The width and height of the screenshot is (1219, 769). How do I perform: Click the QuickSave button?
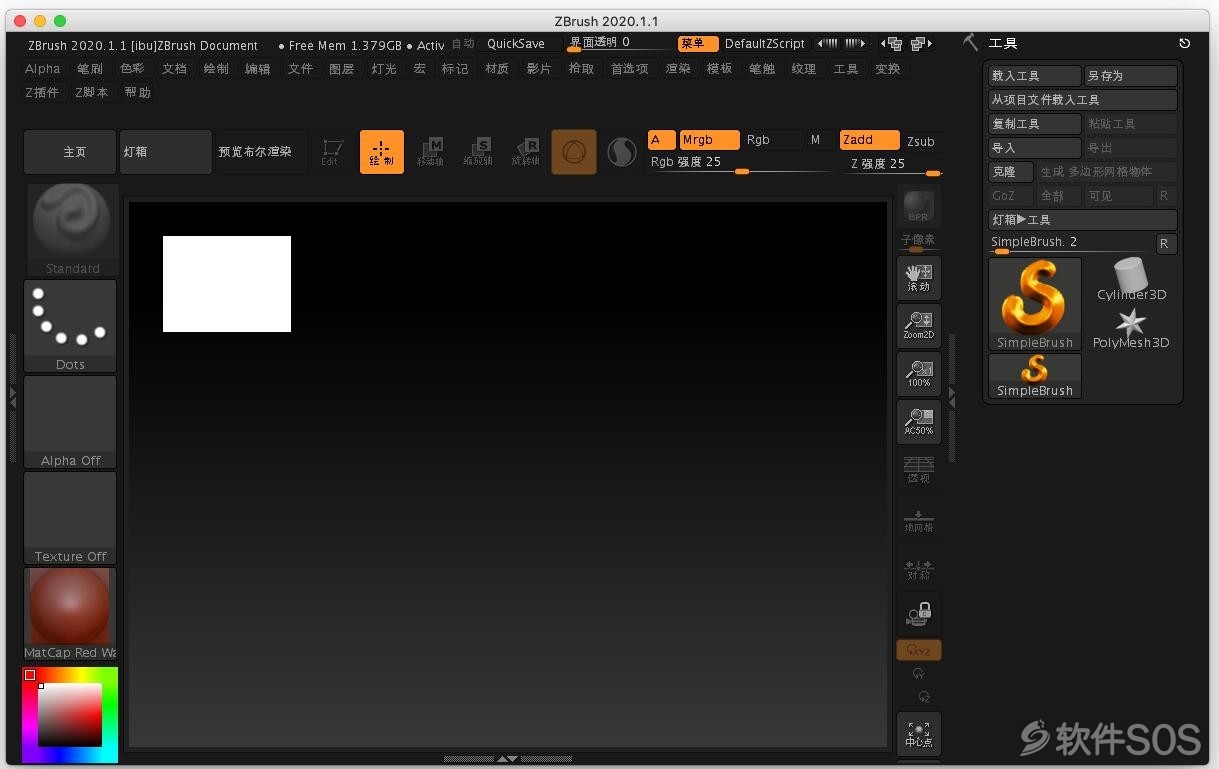pos(516,44)
